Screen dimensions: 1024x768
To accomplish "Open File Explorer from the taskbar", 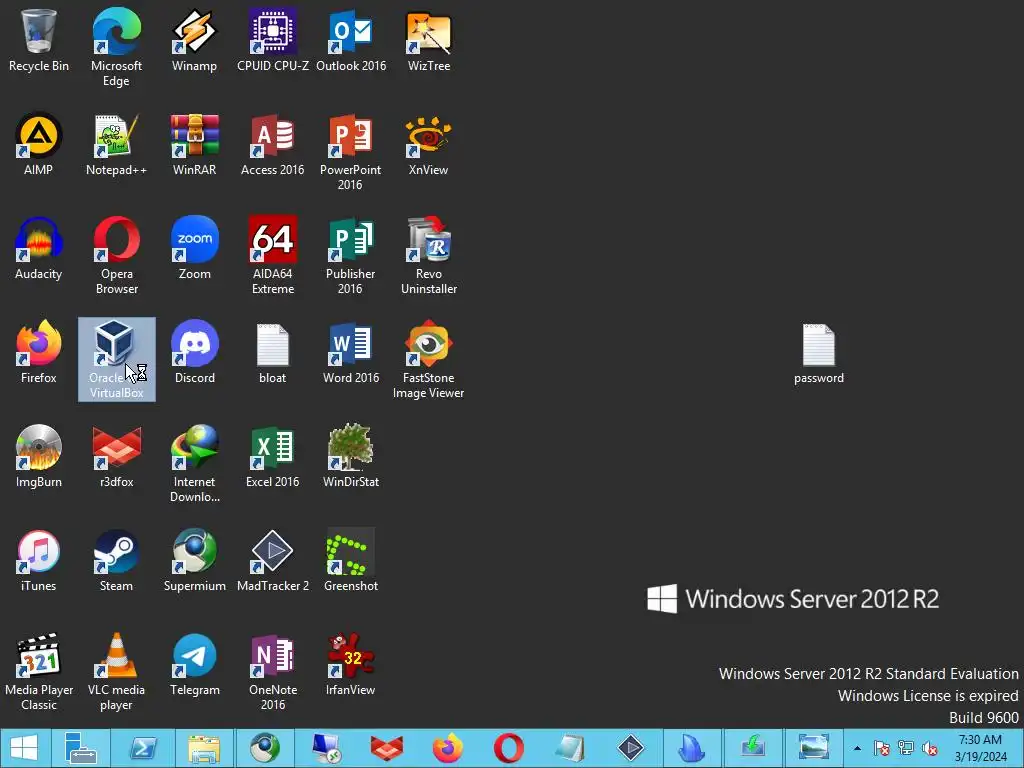I will coord(204,748).
